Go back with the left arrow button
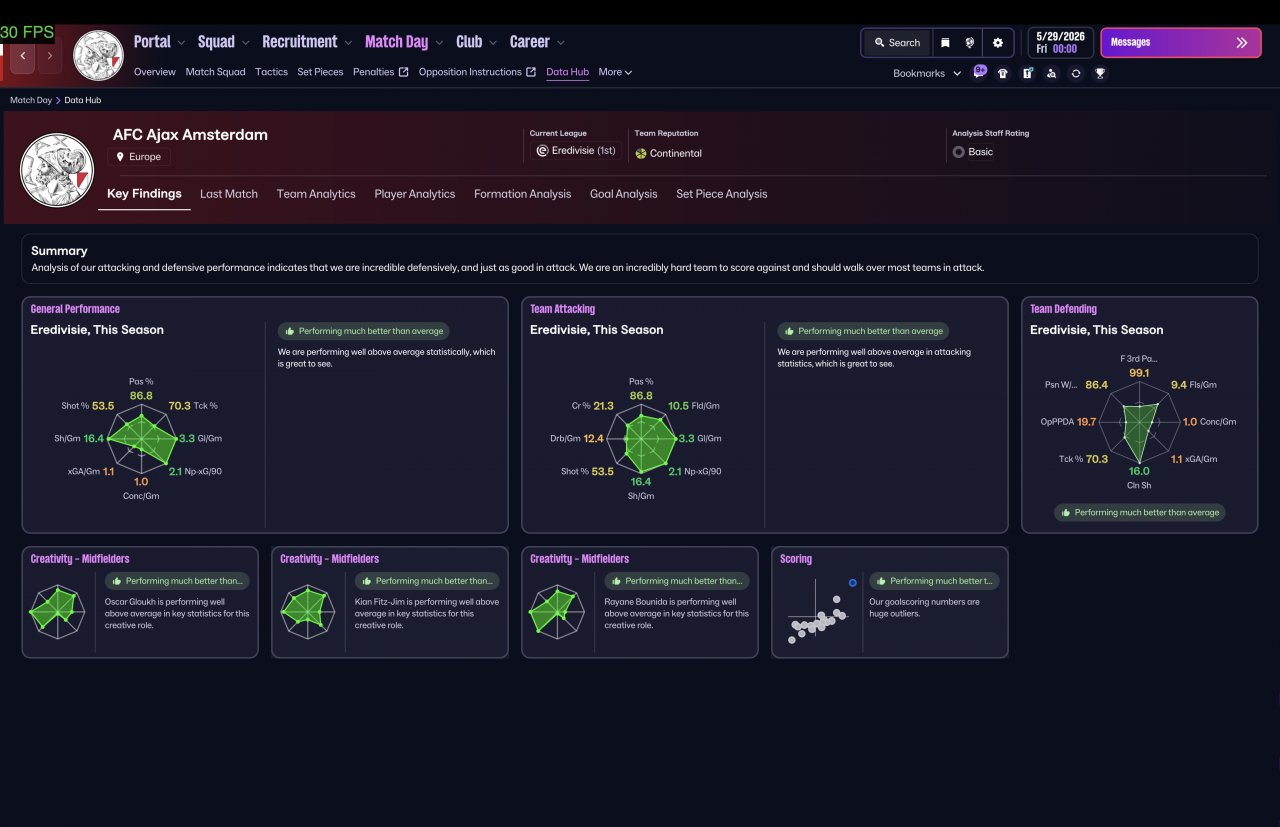This screenshot has height=827, width=1280. pyautogui.click(x=23, y=56)
